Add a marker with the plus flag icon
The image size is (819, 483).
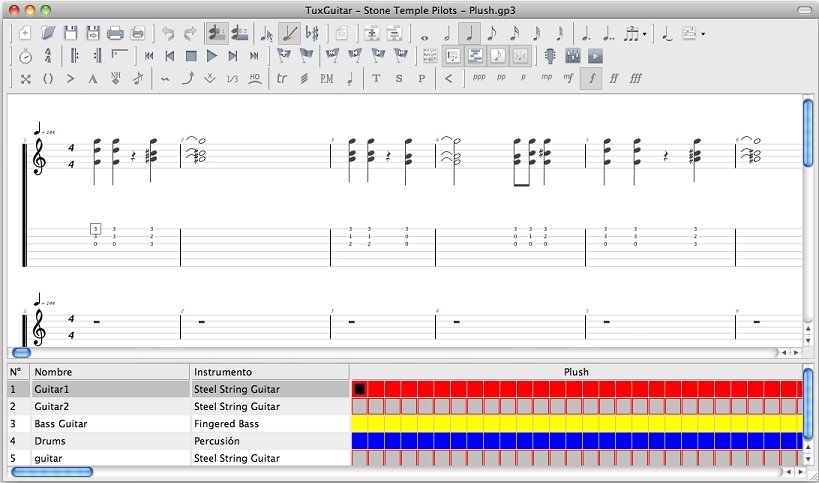(284, 55)
